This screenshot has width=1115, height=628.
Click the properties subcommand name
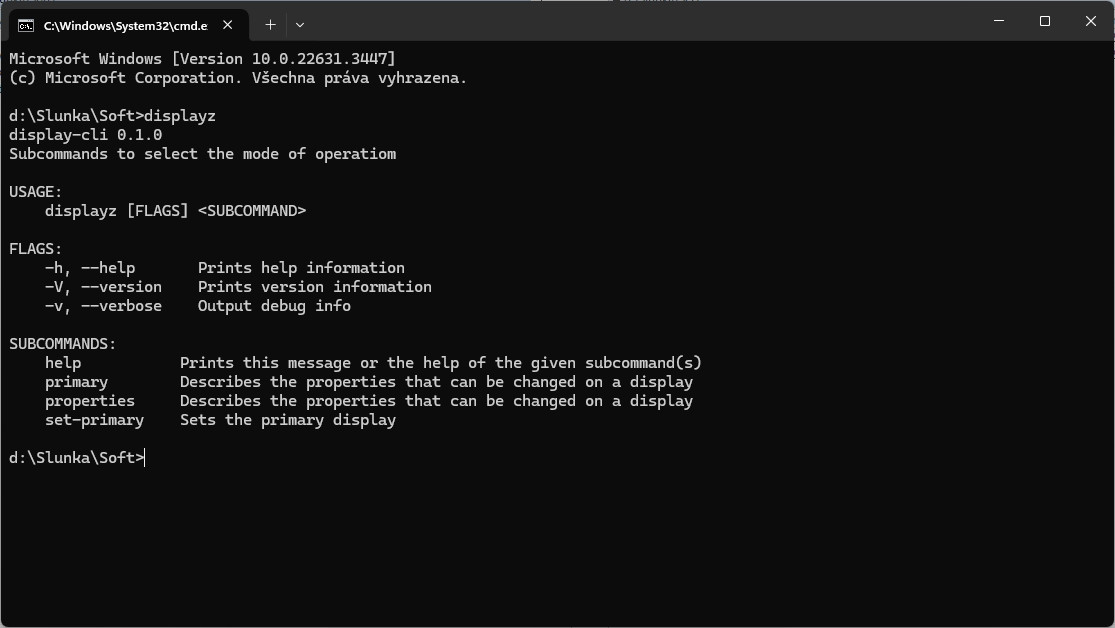[90, 401]
